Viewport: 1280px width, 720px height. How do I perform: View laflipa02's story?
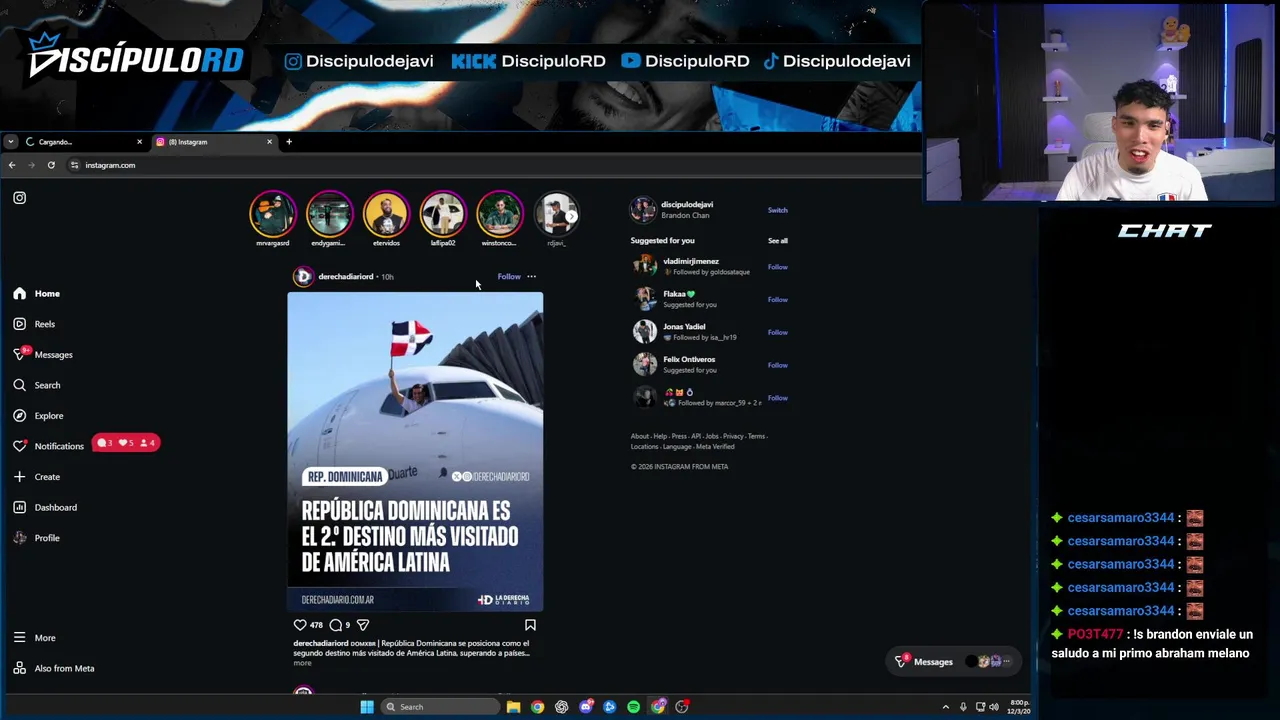pos(443,214)
